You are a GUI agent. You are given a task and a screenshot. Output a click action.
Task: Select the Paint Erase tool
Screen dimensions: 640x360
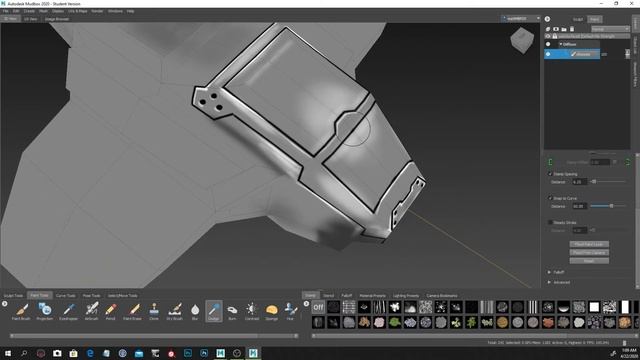tap(133, 311)
